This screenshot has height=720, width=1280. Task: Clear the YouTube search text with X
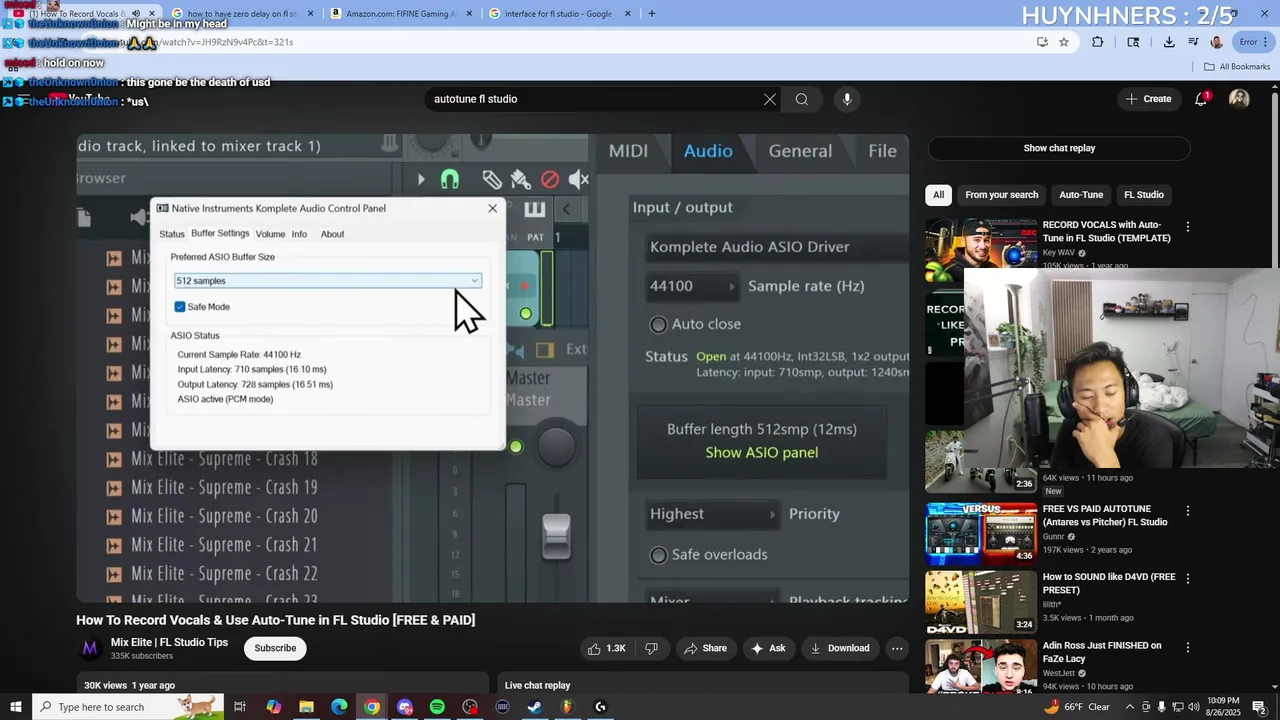(x=769, y=99)
